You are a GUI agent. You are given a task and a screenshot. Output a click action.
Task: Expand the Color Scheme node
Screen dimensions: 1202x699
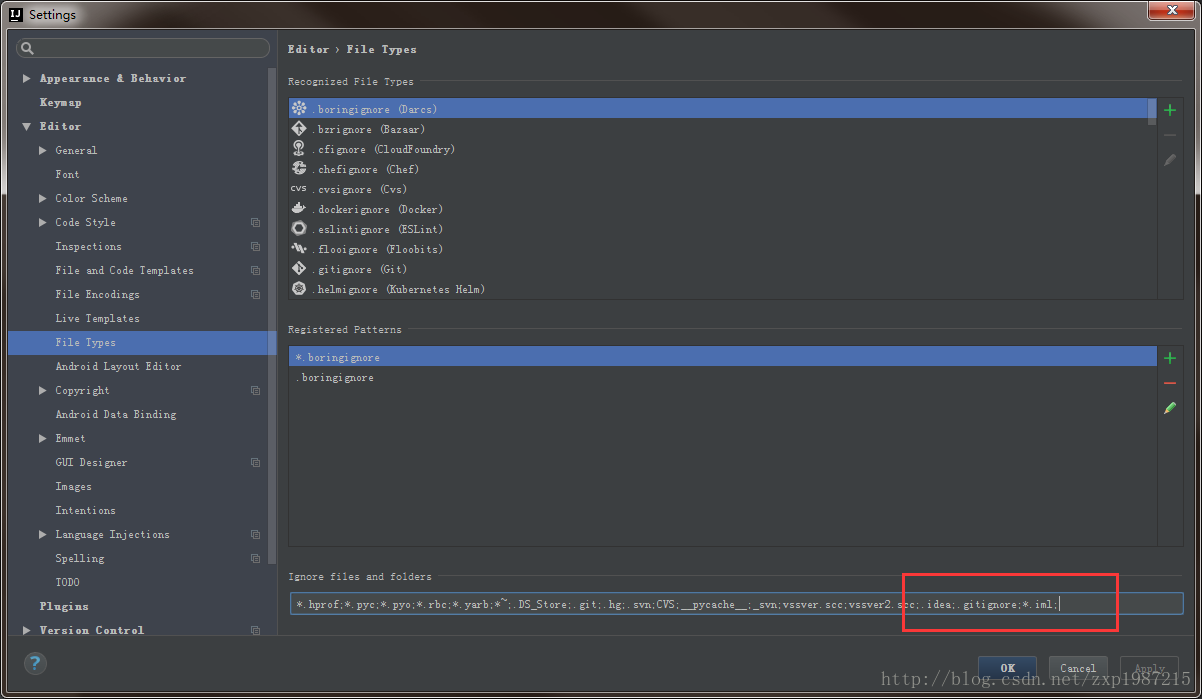[x=43, y=198]
